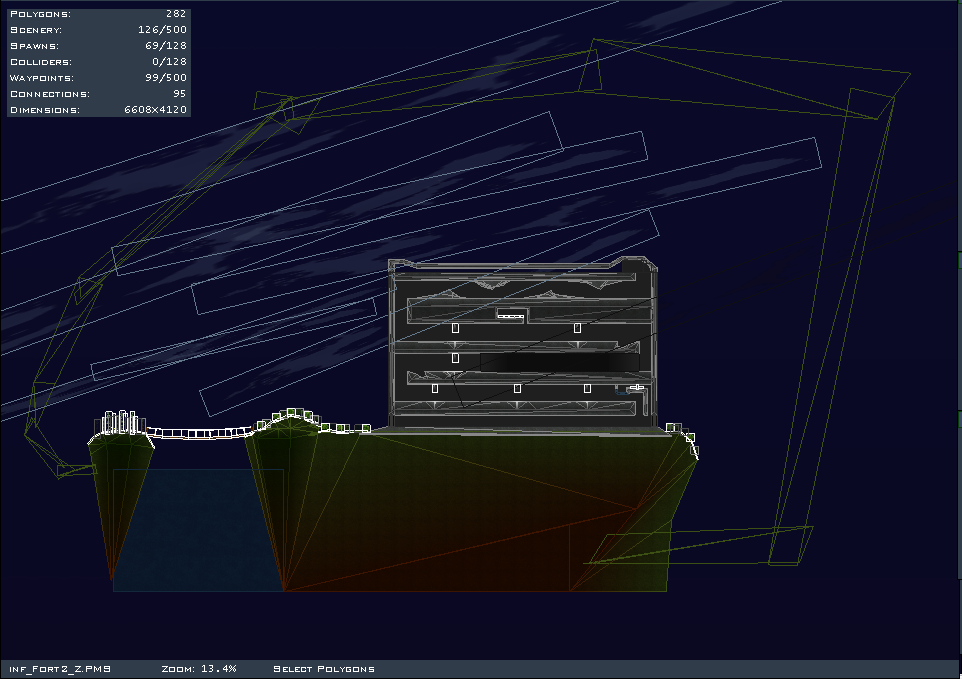Image resolution: width=962 pixels, height=679 pixels.
Task: Click the center marker on the building's lower floor
Action: [517, 388]
